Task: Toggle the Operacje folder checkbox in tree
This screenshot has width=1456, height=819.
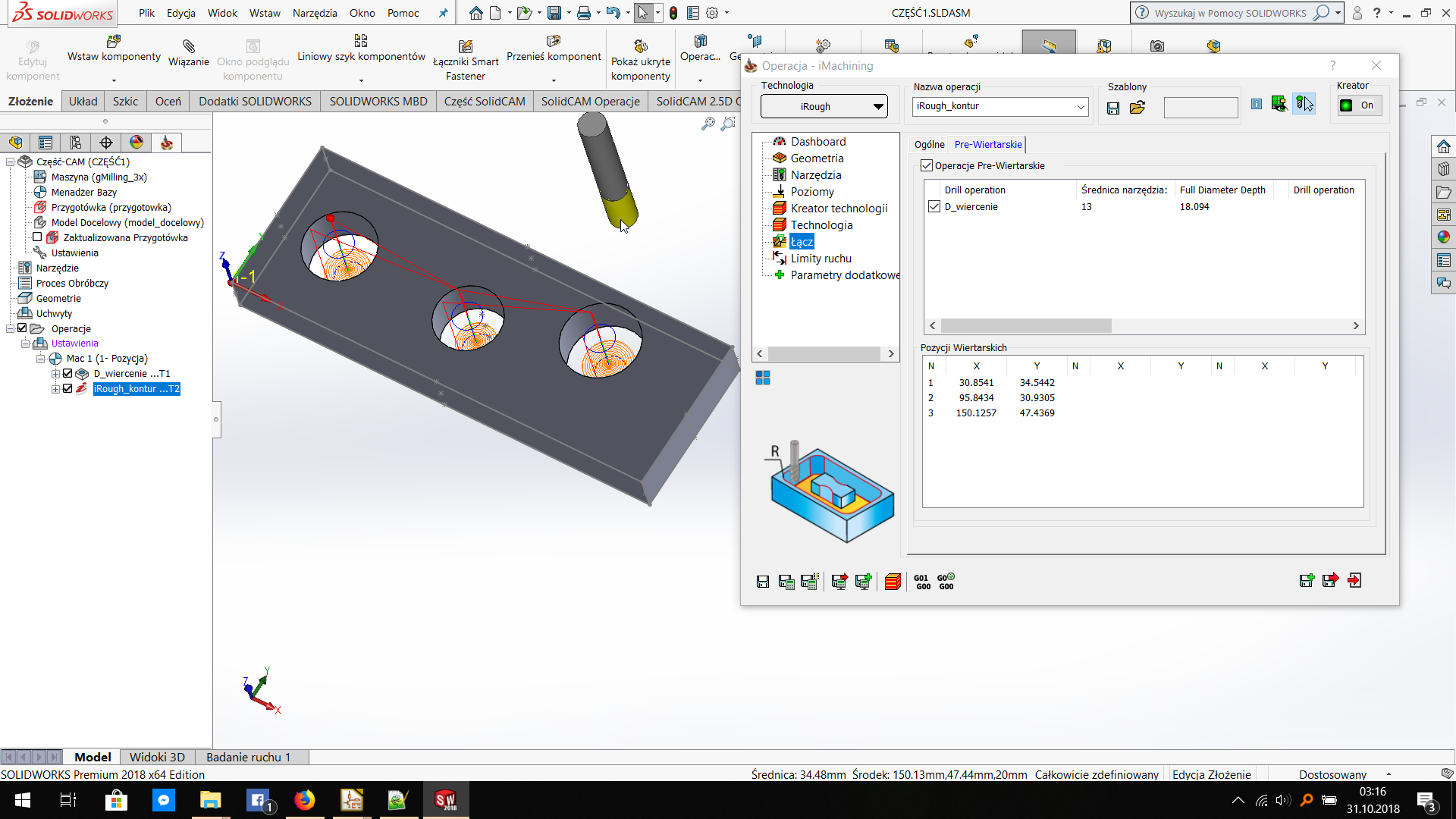Action: point(22,328)
